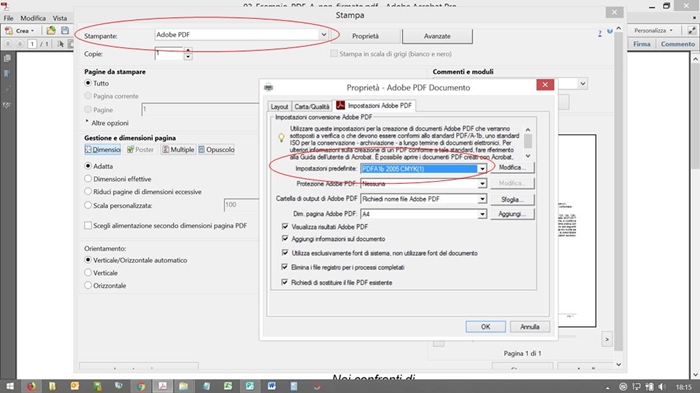Open the Impostazioni predefinite dropdown

point(482,169)
